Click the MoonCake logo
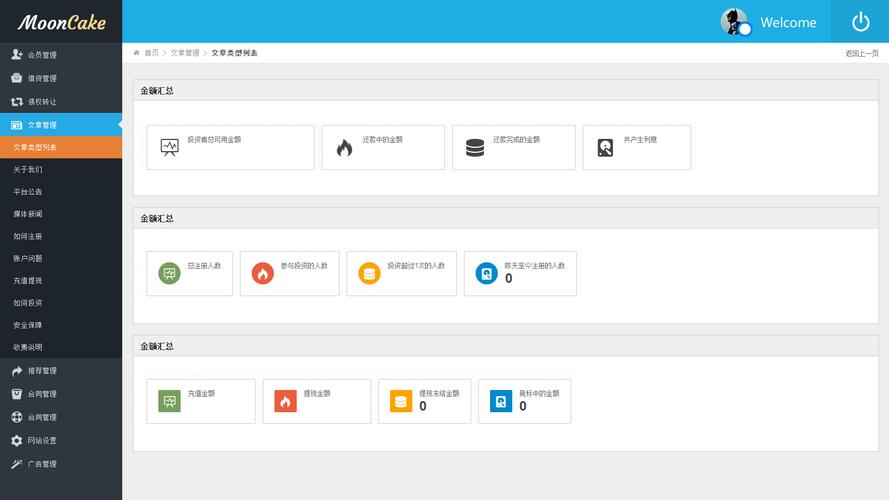 61,22
